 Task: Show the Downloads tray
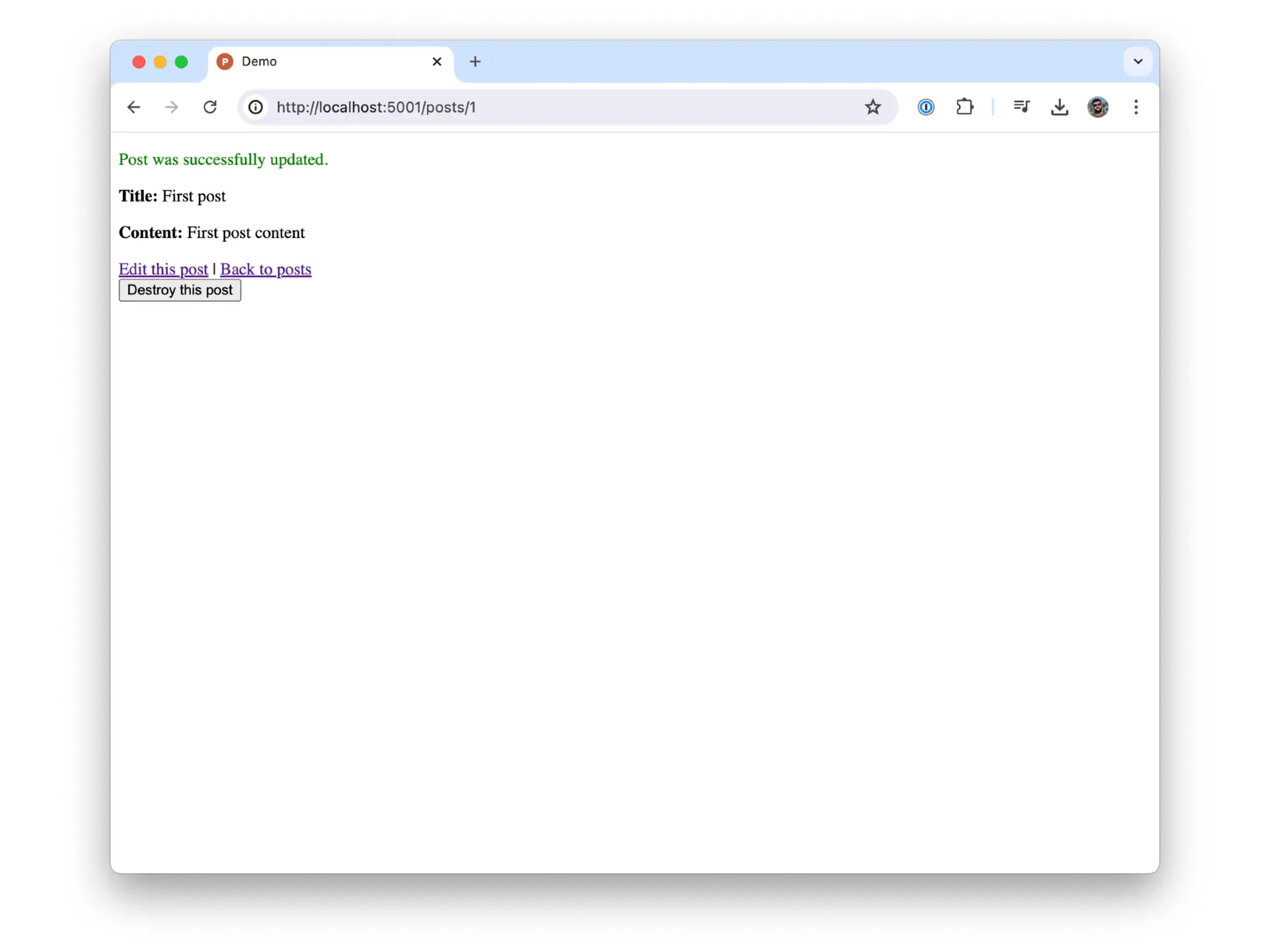coord(1060,107)
